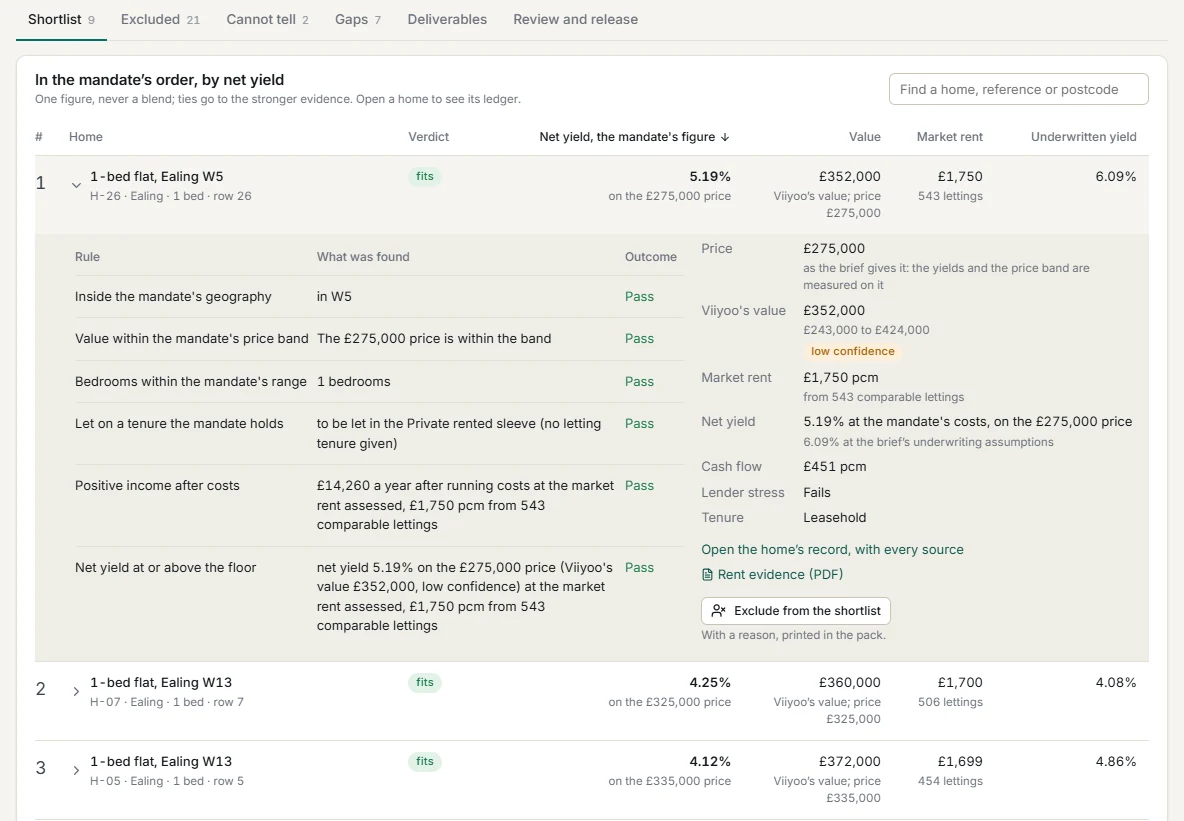Click the Find a home search field
This screenshot has height=821, width=1184.
1019,89
